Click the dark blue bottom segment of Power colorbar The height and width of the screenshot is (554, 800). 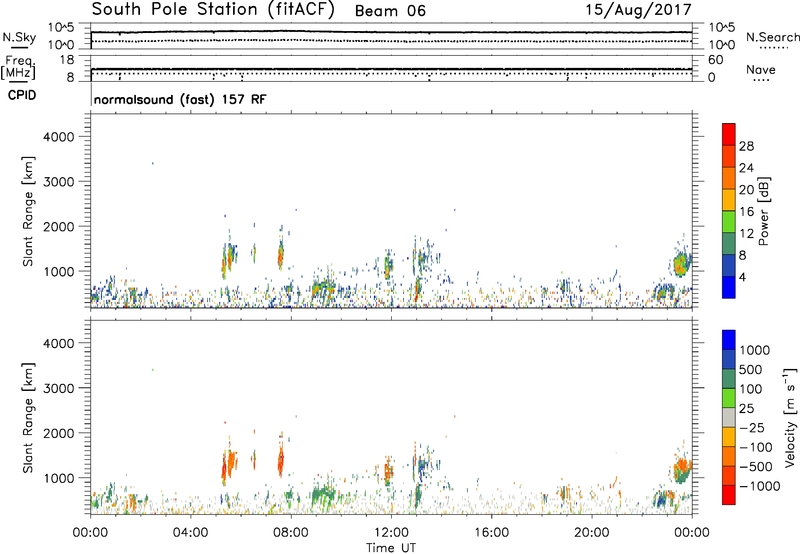coord(729,287)
